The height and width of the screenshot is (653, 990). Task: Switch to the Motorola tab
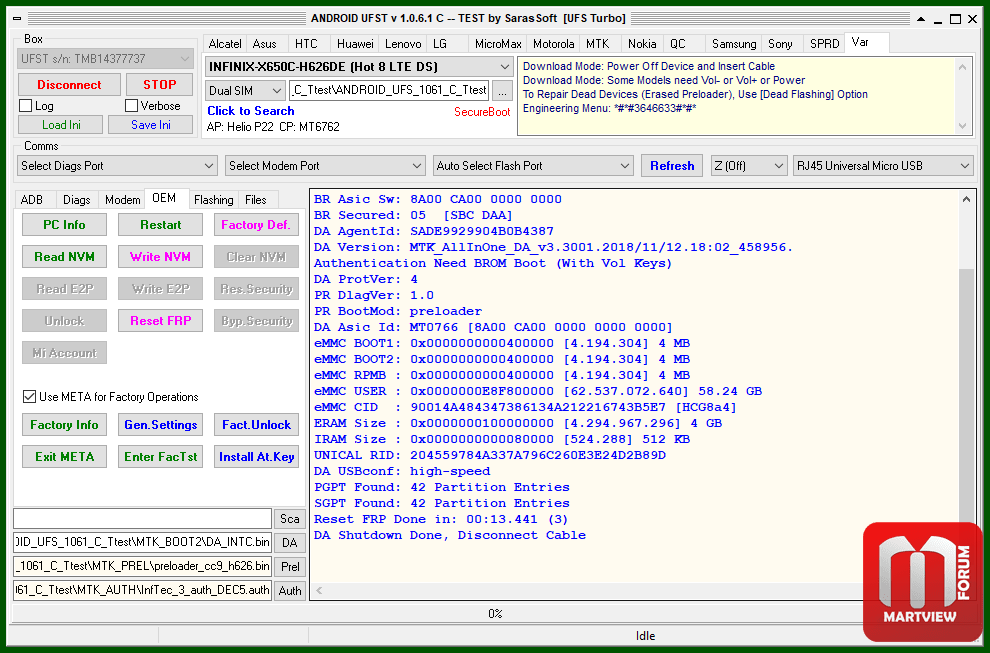click(x=553, y=44)
